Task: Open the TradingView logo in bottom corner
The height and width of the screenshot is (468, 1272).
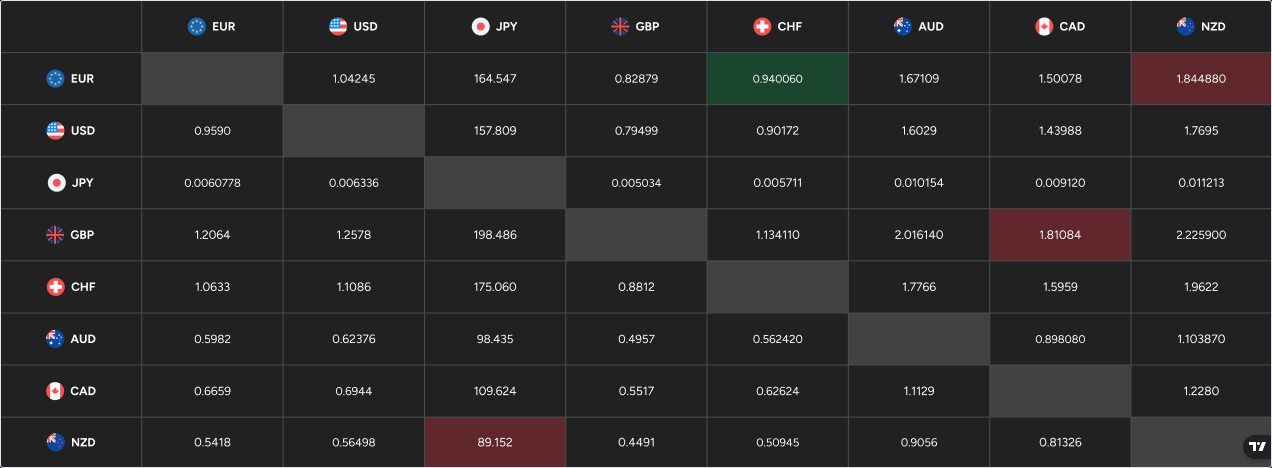Action: [1255, 447]
